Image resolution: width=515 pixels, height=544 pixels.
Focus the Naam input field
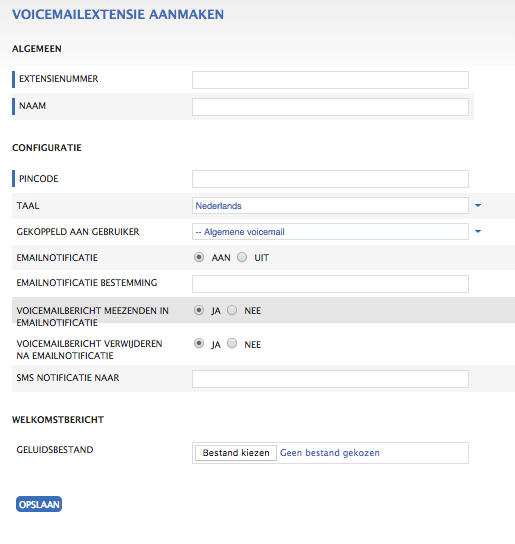(x=330, y=107)
